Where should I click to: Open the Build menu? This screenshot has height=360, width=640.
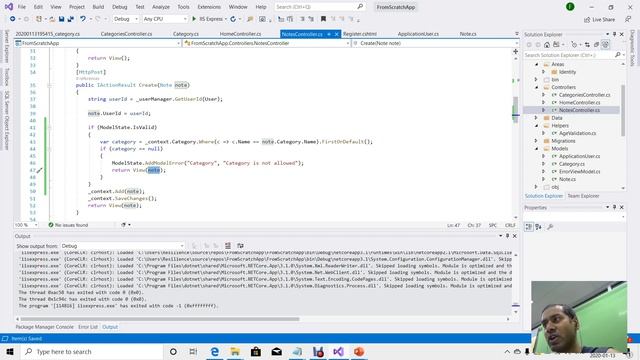point(98,7)
